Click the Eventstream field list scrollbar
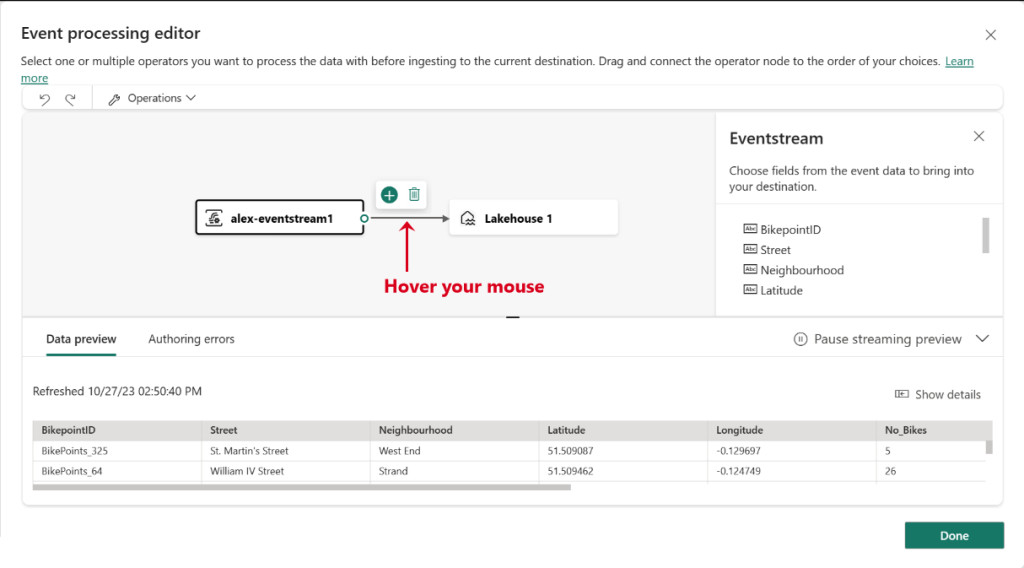The width and height of the screenshot is (1024, 568). point(986,236)
